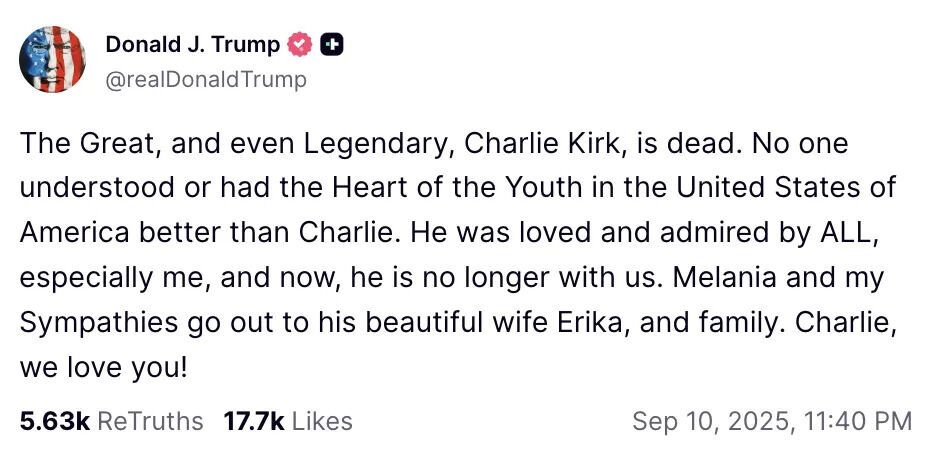
Task: Open the @realDonaldTrump handle link
Action: [x=205, y=79]
